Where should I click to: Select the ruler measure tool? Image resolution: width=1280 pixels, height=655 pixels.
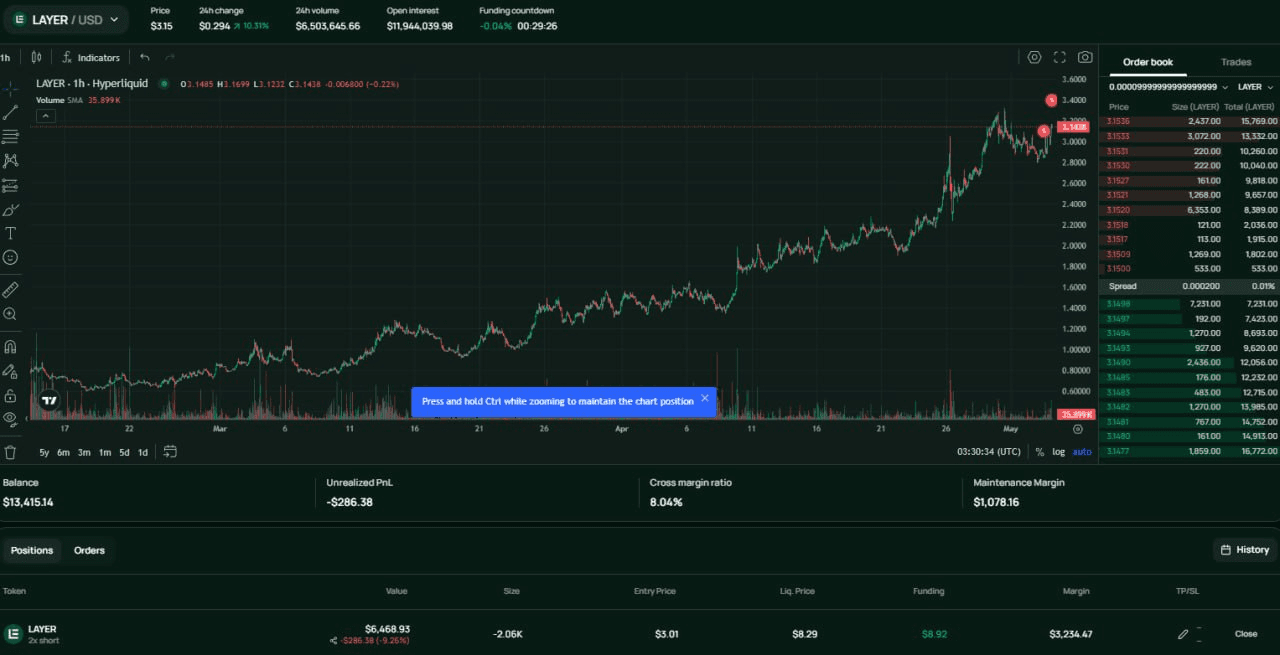tap(10, 289)
